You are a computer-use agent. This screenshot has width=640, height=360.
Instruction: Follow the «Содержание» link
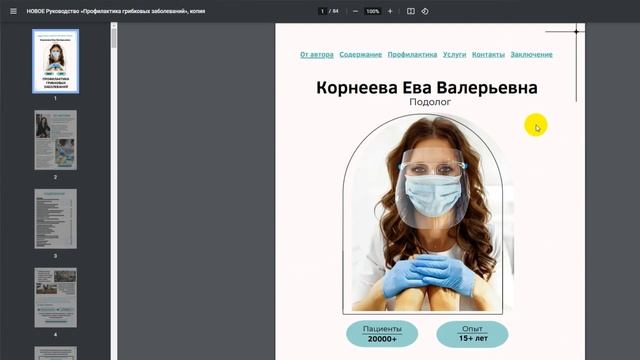pos(360,55)
